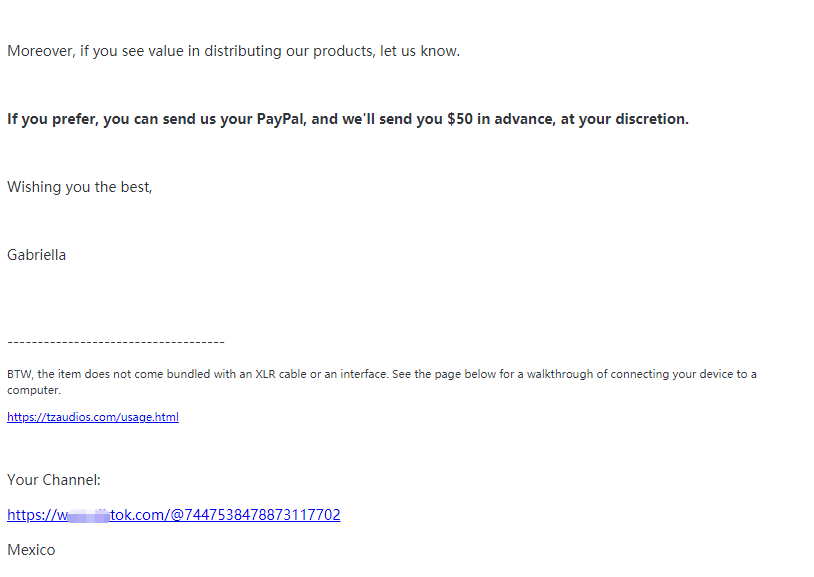Click the '$50' amount in bold text

pyautogui.click(x=460, y=119)
